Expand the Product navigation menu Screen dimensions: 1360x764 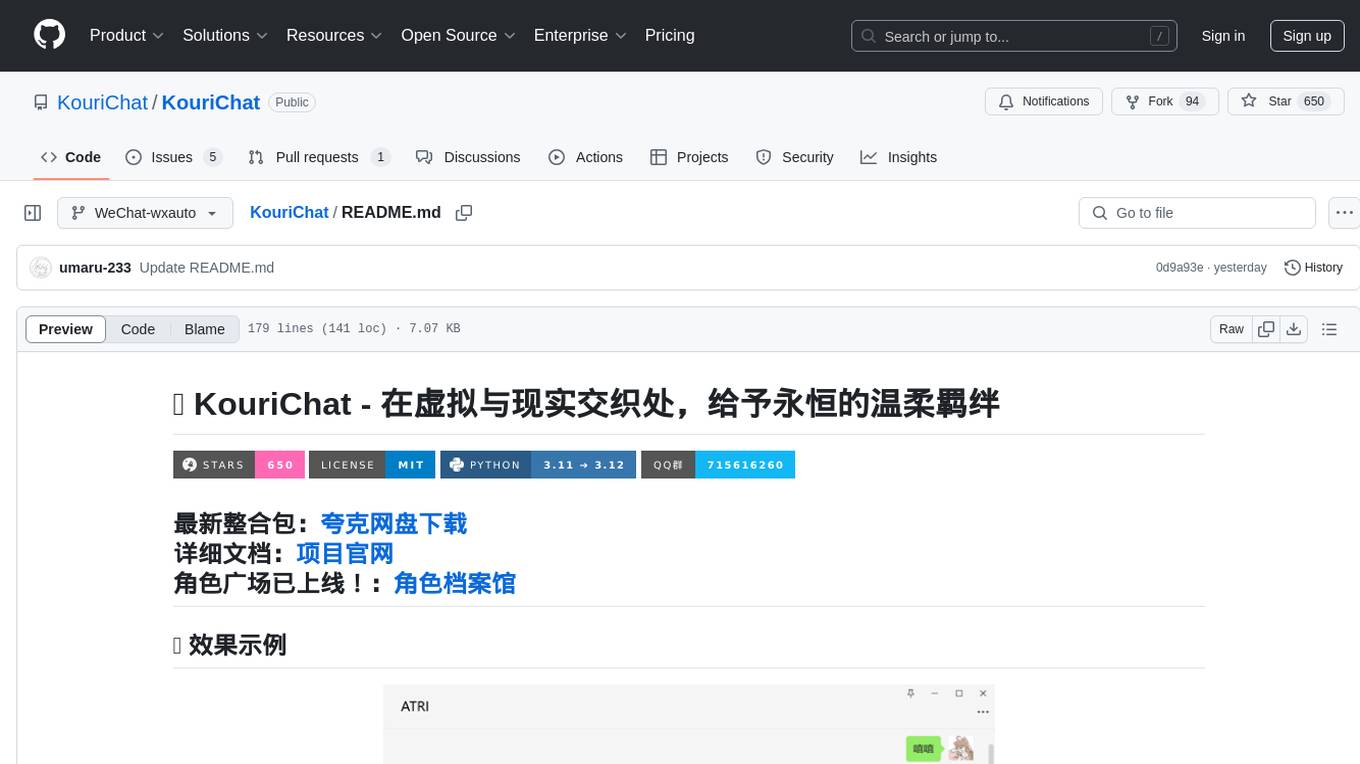126,35
